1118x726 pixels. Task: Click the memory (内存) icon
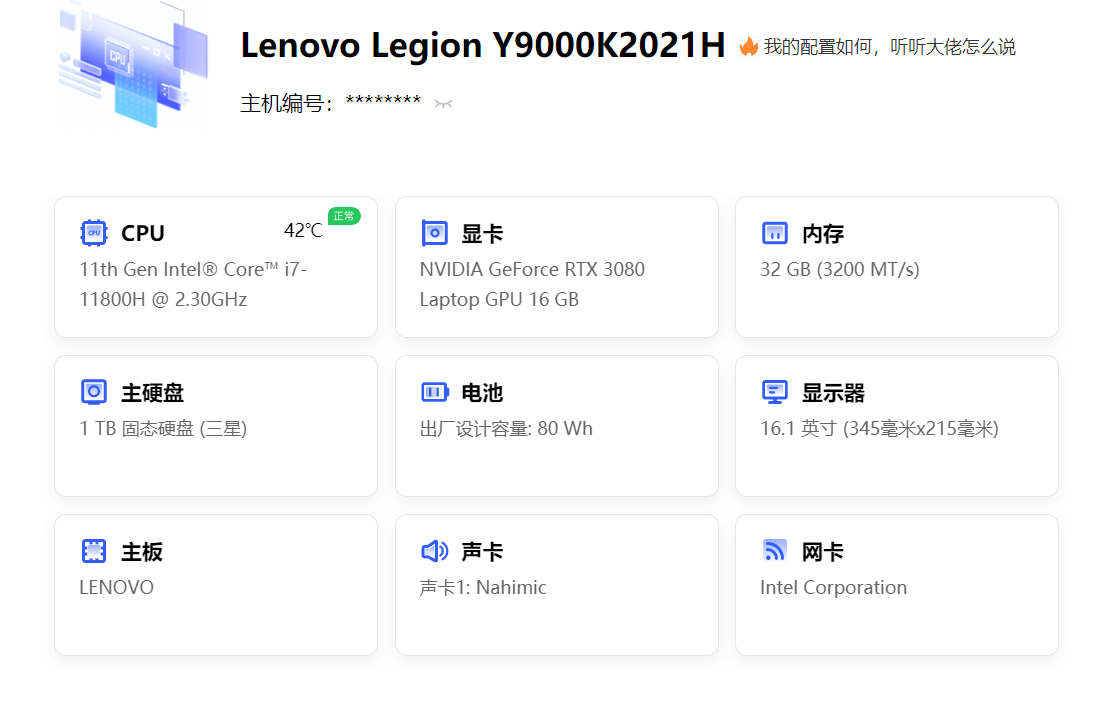775,233
